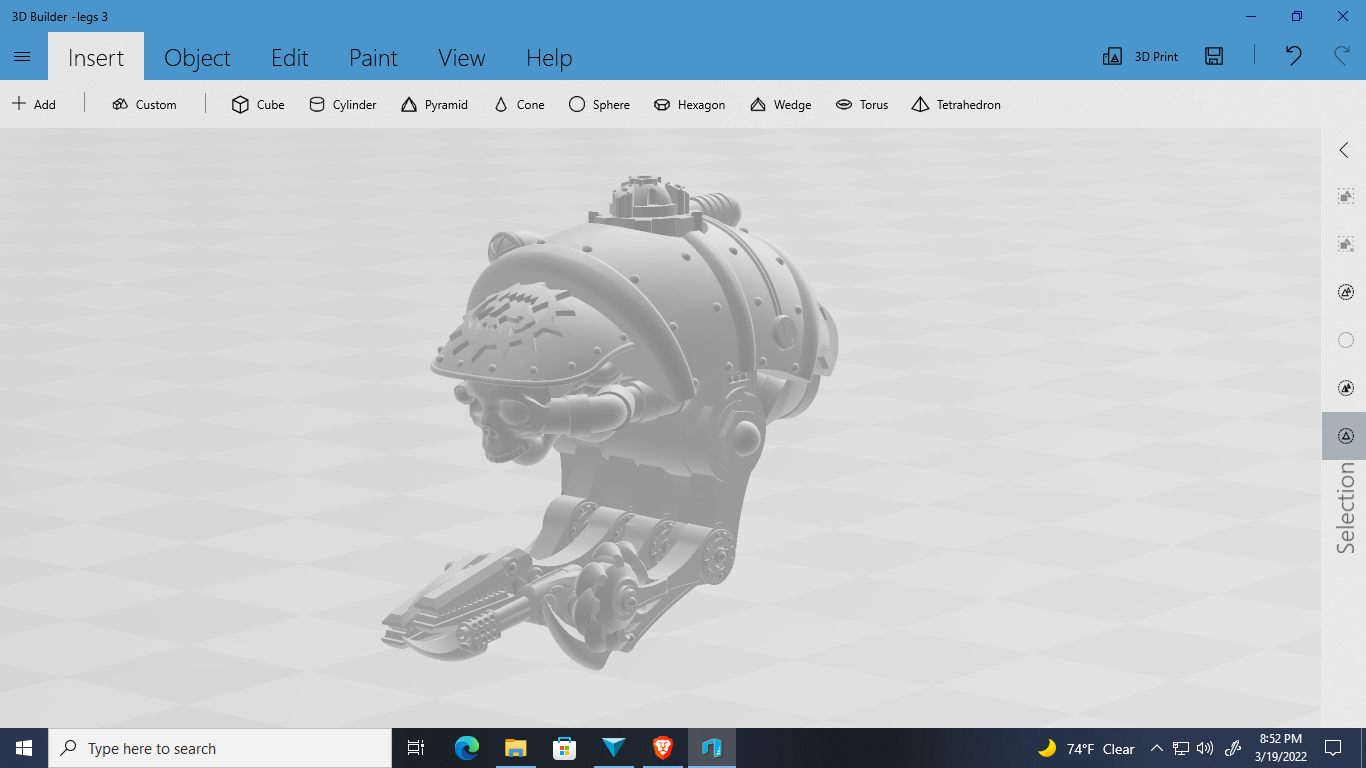Add a custom object with the Custom button
Viewport: 1366px width, 768px height.
coord(144,104)
